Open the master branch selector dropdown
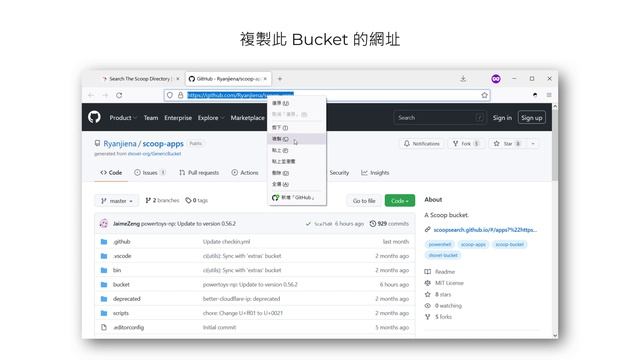 click(x=117, y=201)
